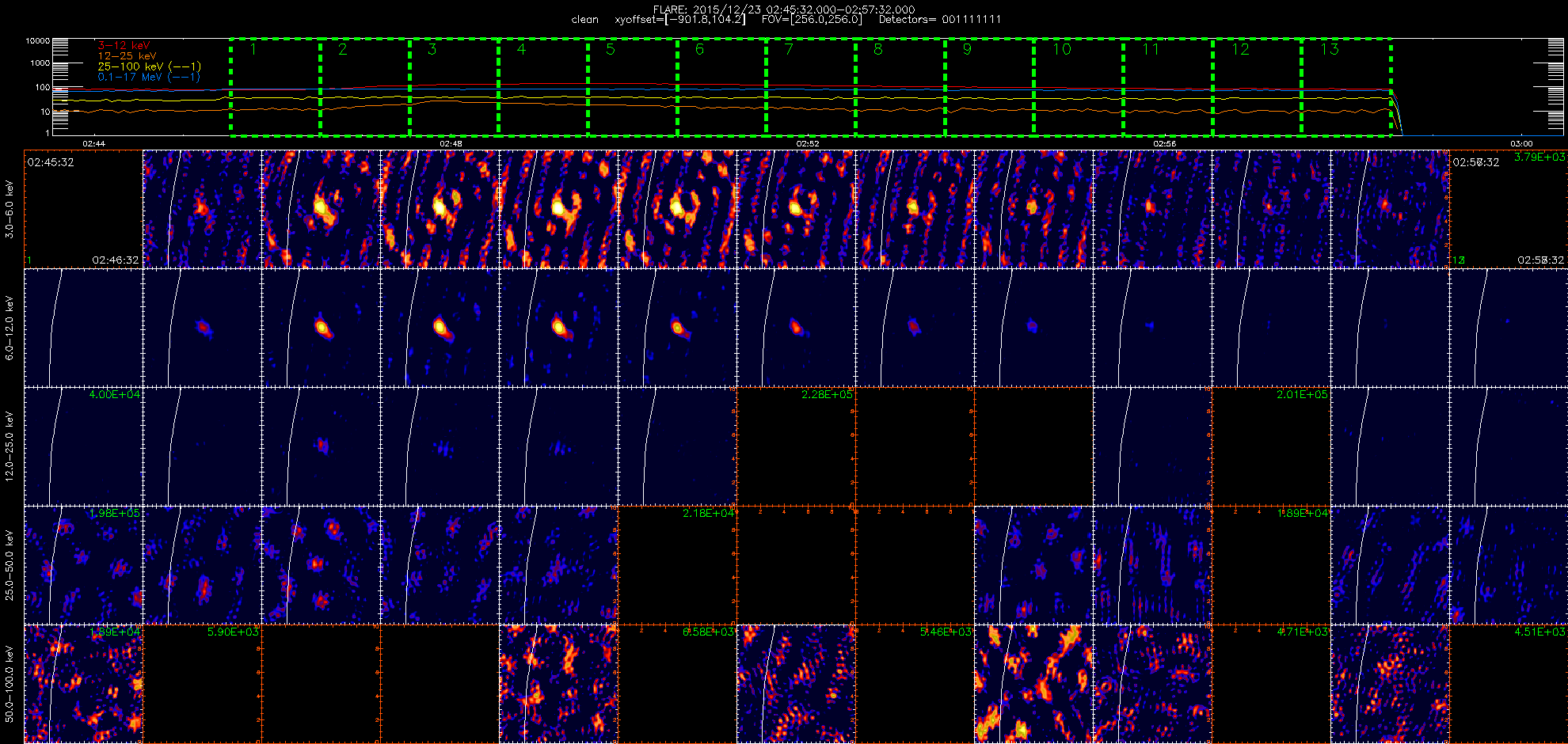The width and height of the screenshot is (1568, 744).
Task: Click interval marker 3 in the lightcurve
Action: tap(432, 50)
